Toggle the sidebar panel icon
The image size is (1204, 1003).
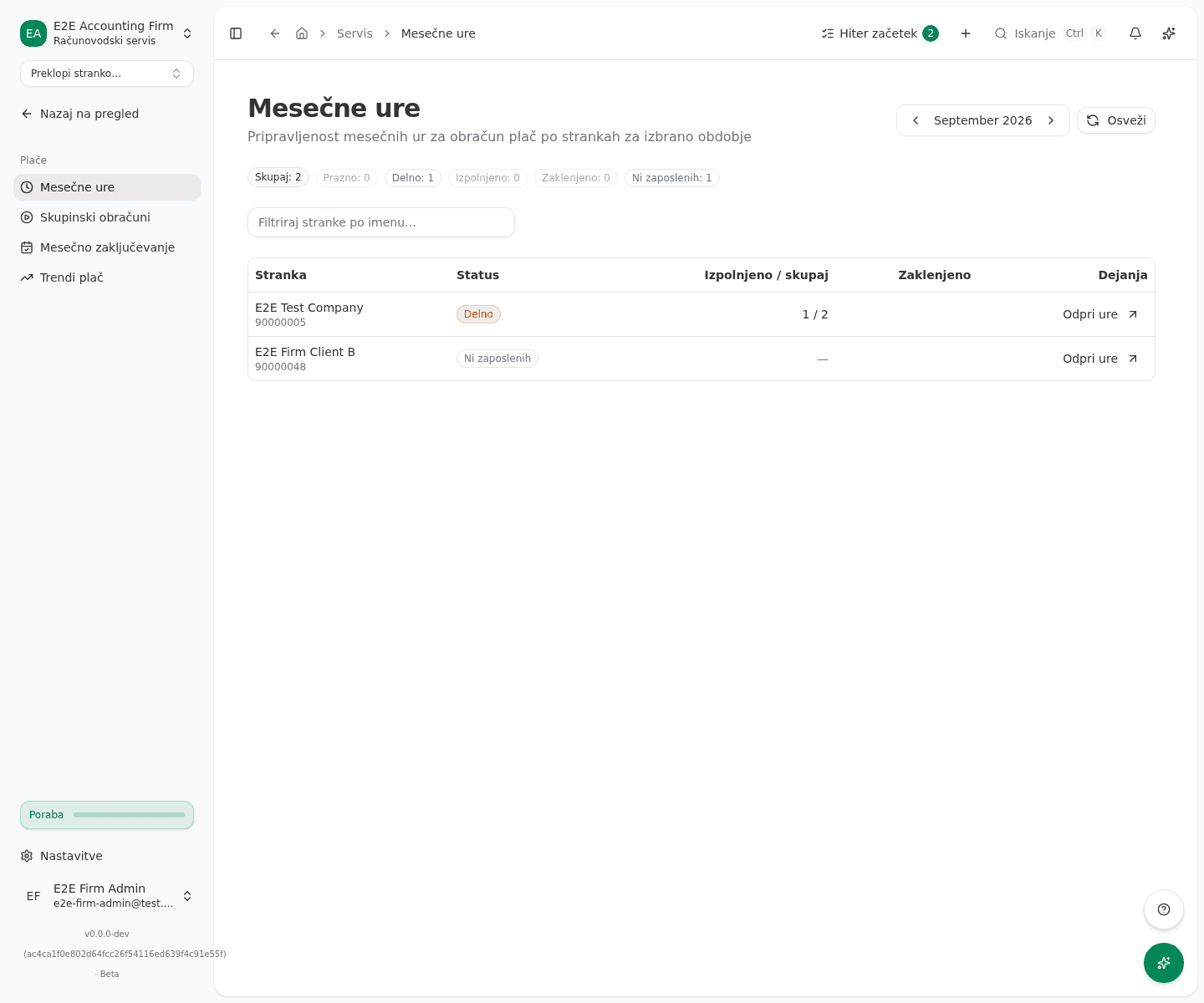click(x=236, y=33)
